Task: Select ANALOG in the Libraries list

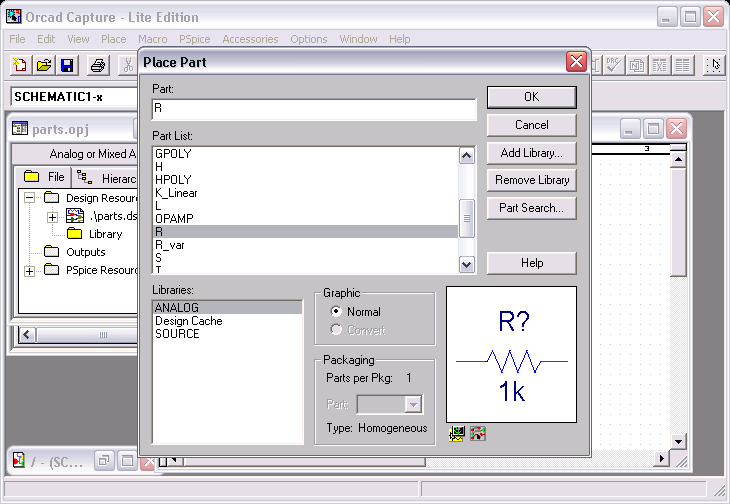Action: 228,308
